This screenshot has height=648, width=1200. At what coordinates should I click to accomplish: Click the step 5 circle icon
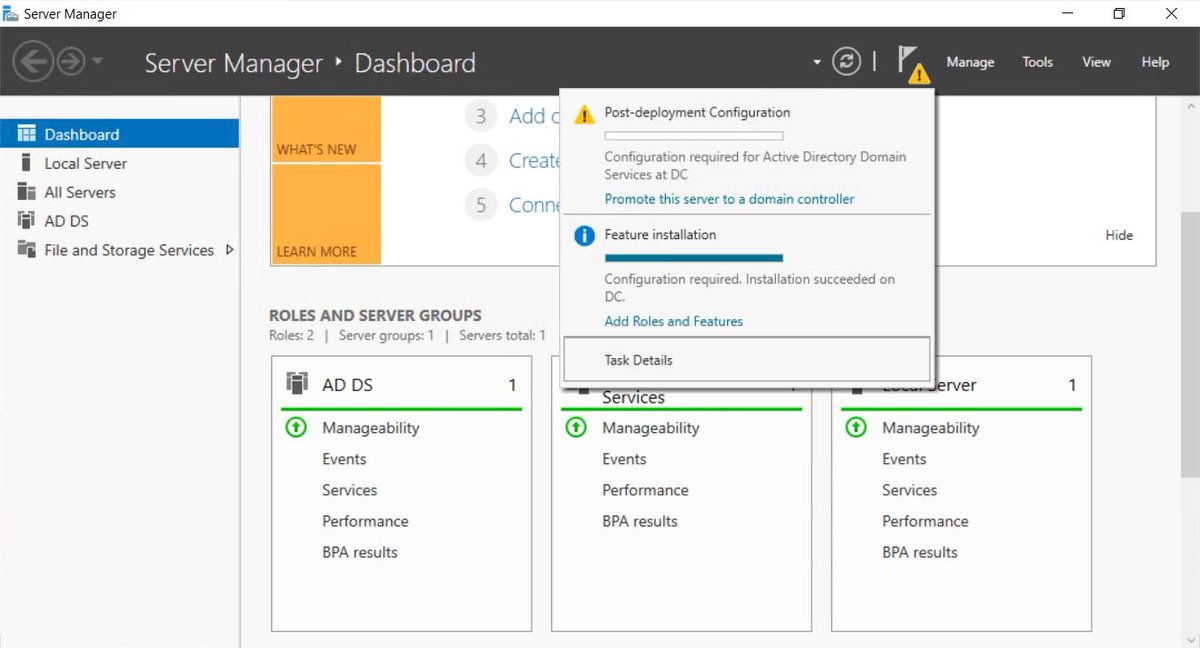click(481, 205)
